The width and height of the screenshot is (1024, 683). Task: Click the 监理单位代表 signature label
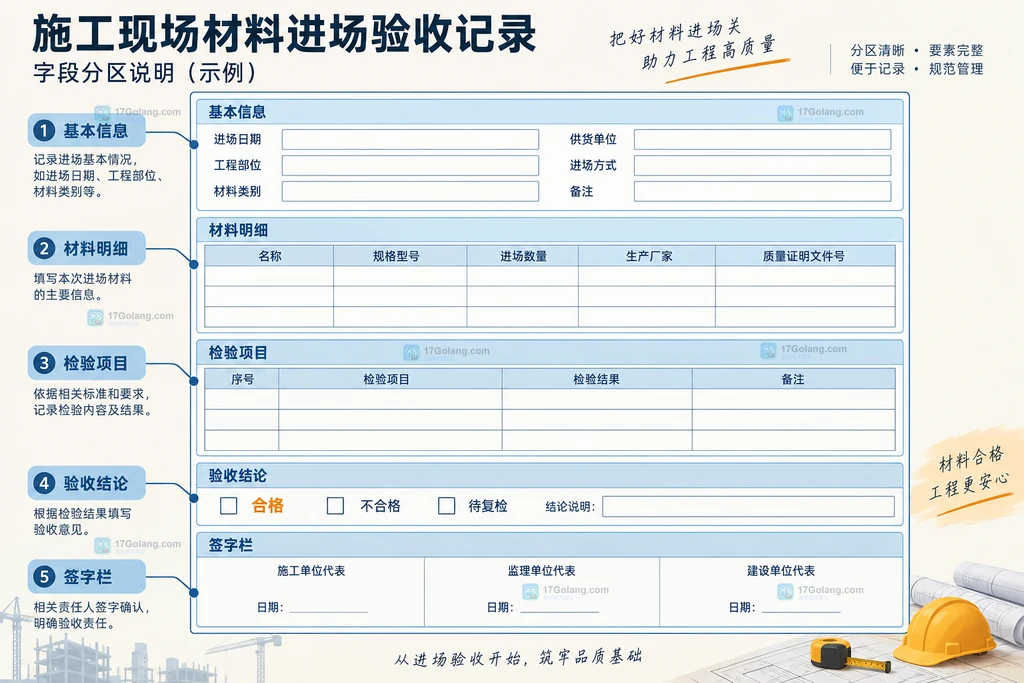point(541,571)
